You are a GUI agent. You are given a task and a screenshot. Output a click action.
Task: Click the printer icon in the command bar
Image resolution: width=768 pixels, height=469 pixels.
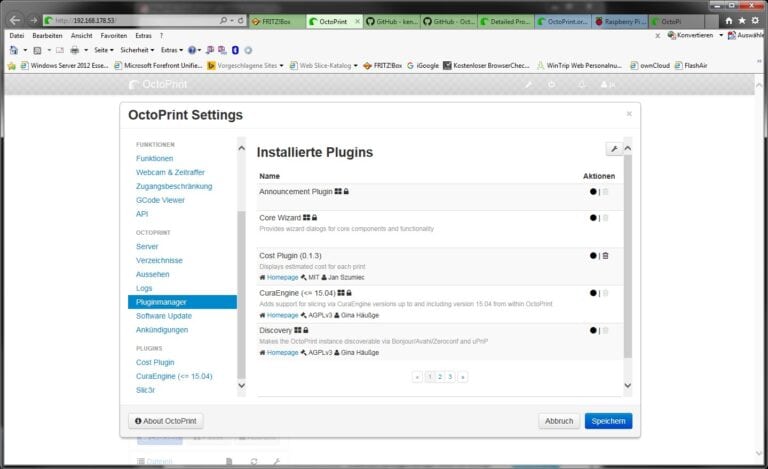point(74,50)
